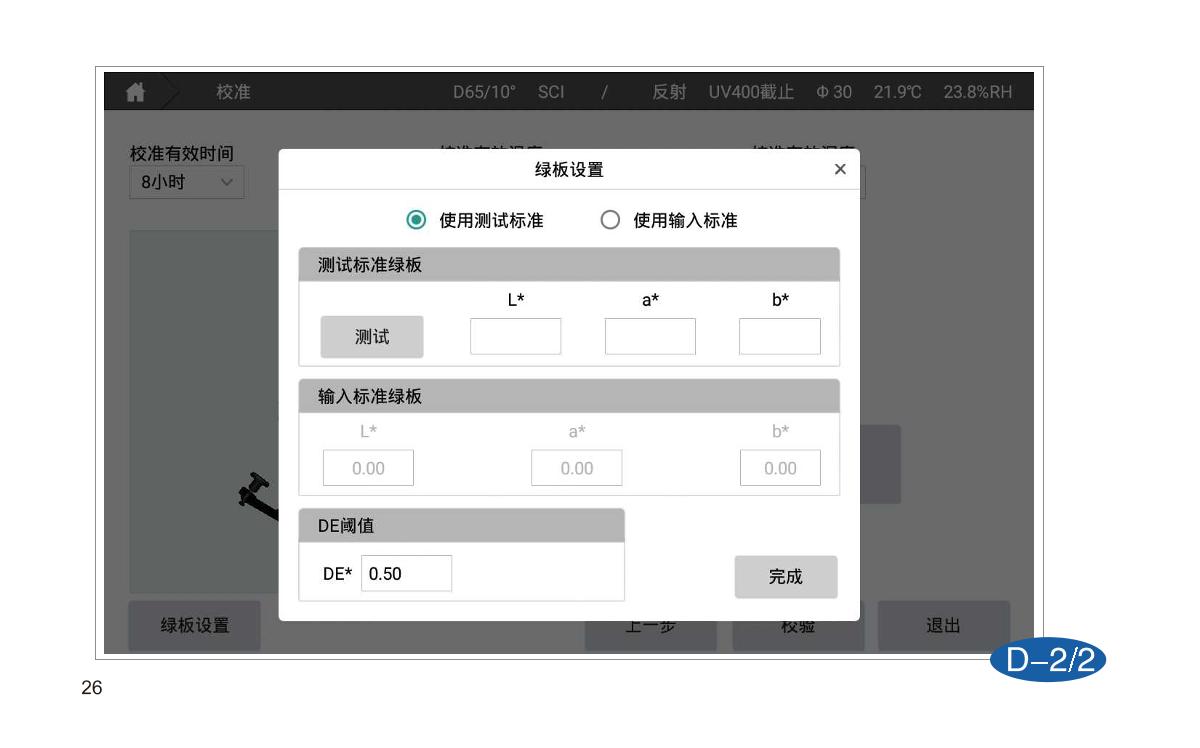Click the home icon in top bar
The image size is (1200, 748).
(135, 92)
